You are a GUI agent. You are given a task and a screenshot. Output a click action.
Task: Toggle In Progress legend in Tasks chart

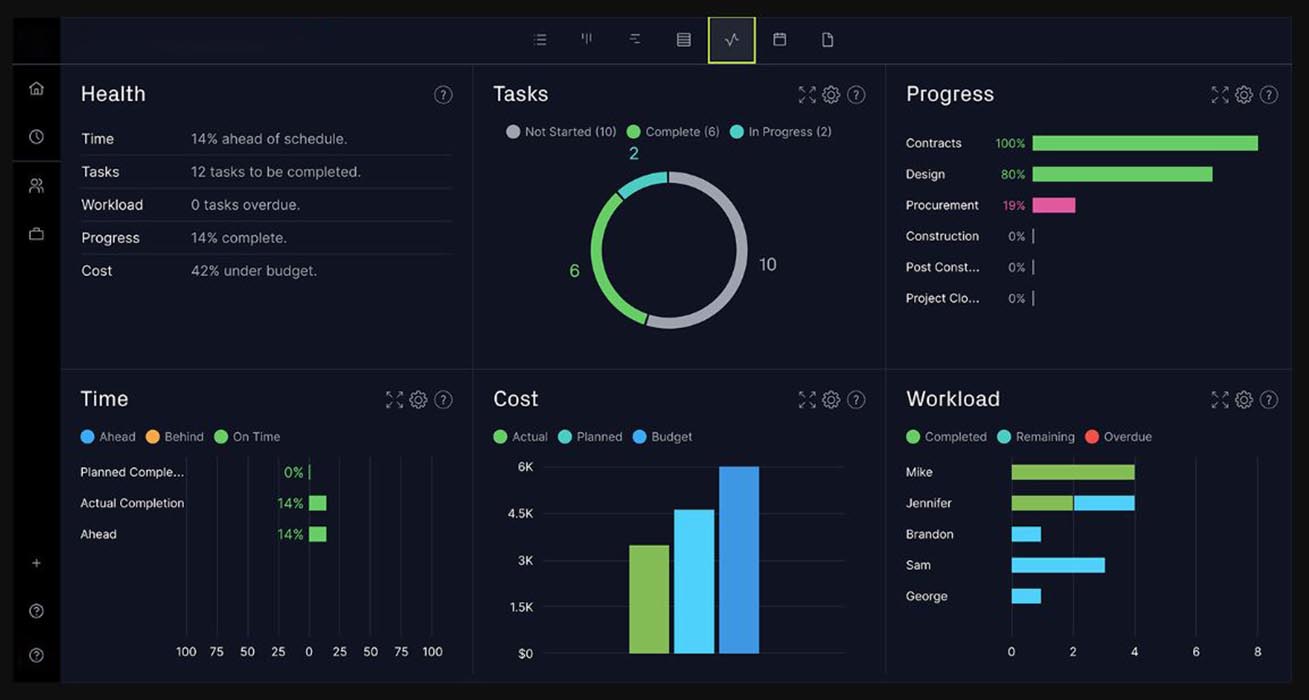point(781,132)
